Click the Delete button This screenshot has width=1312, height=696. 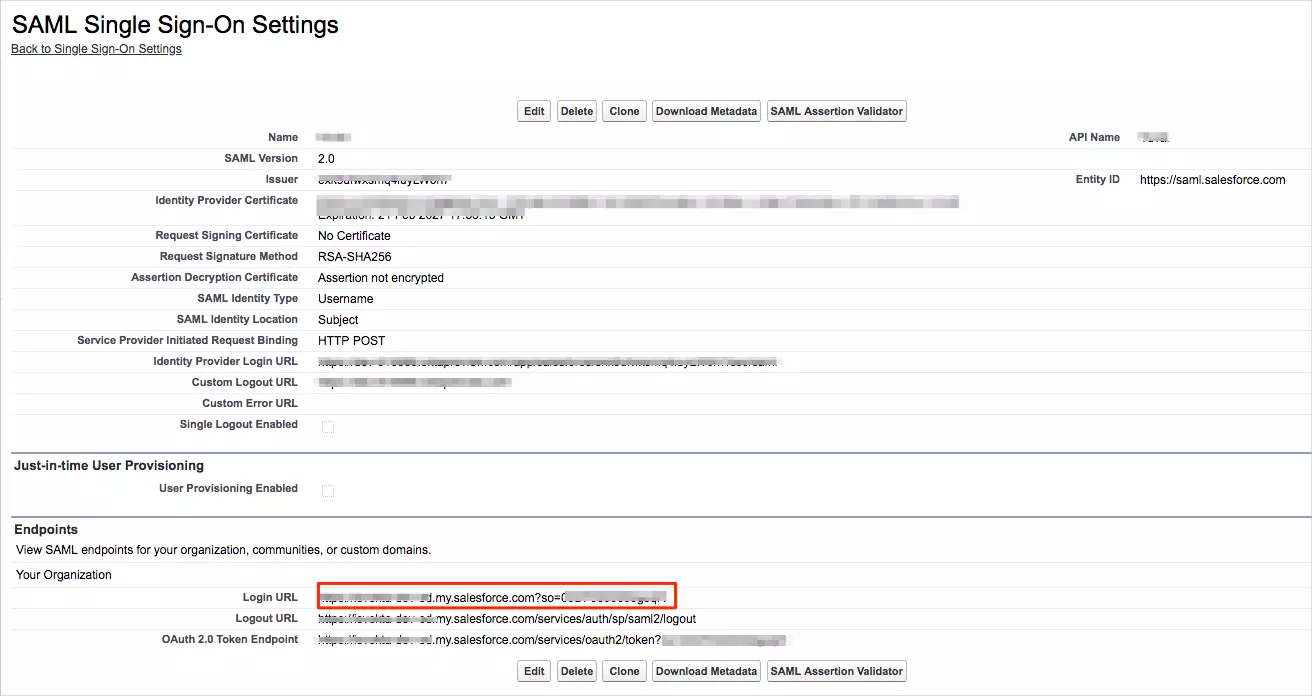click(x=576, y=111)
